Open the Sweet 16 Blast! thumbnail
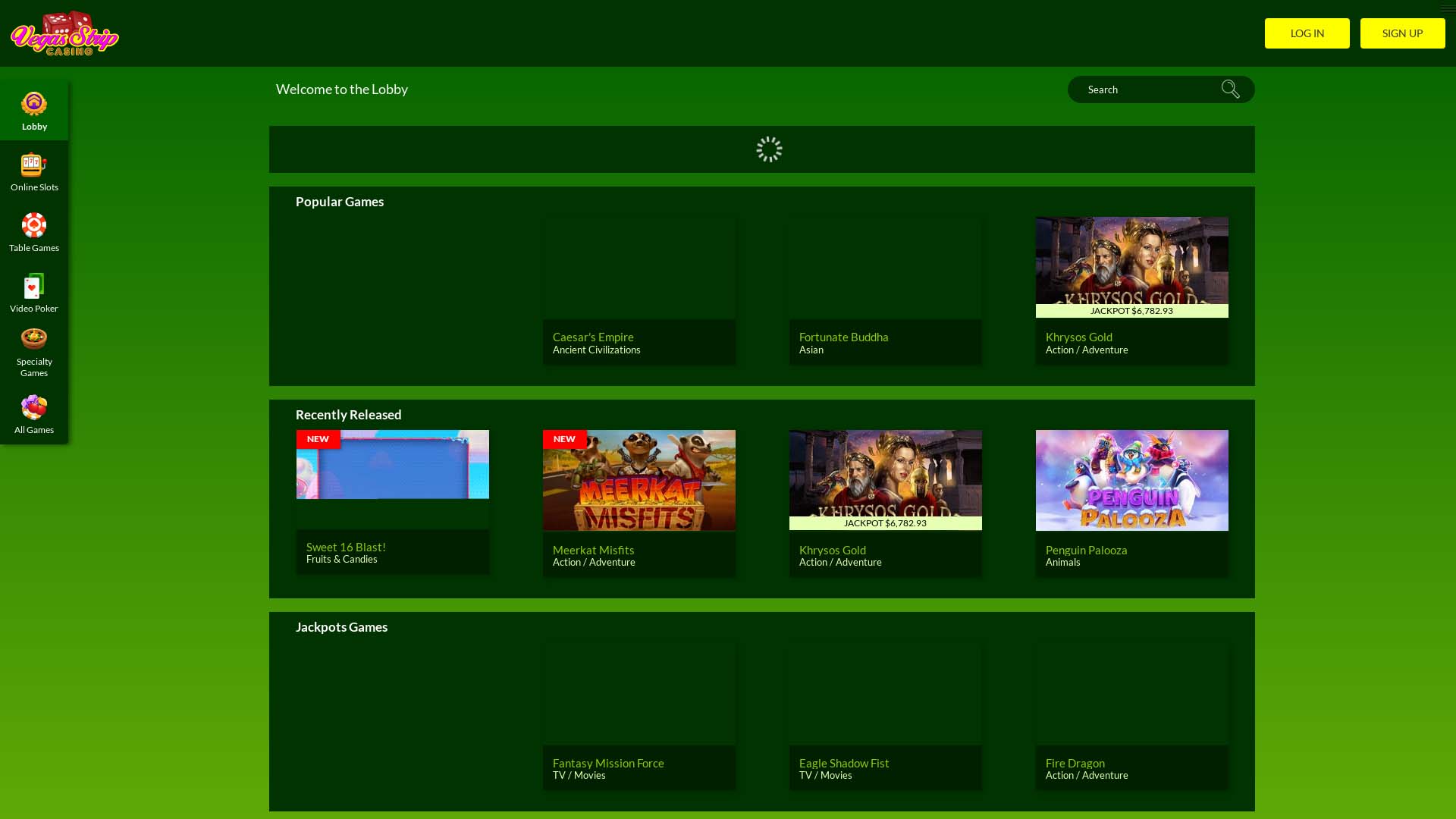 [x=392, y=465]
